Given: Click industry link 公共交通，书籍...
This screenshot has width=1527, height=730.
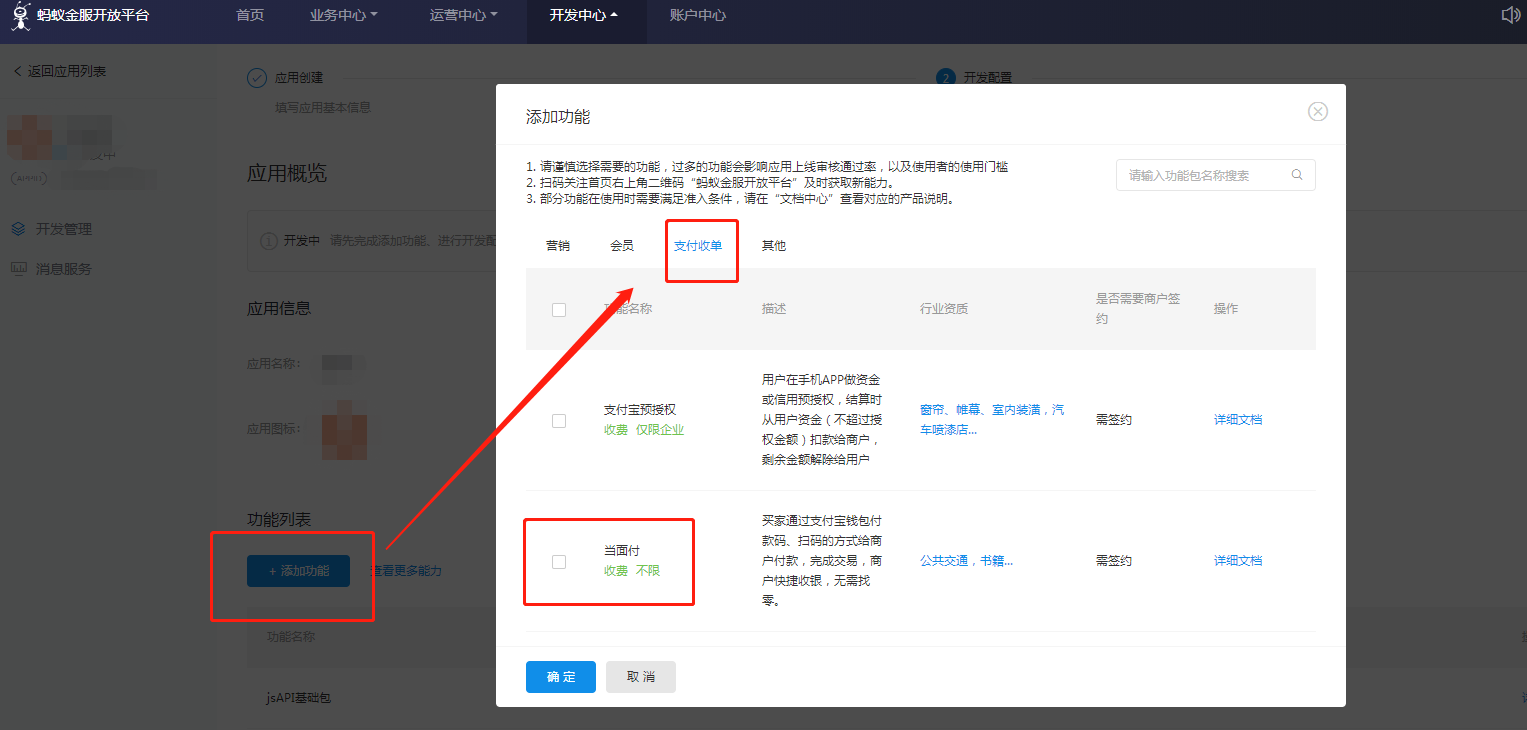Looking at the screenshot, I should tap(966, 561).
